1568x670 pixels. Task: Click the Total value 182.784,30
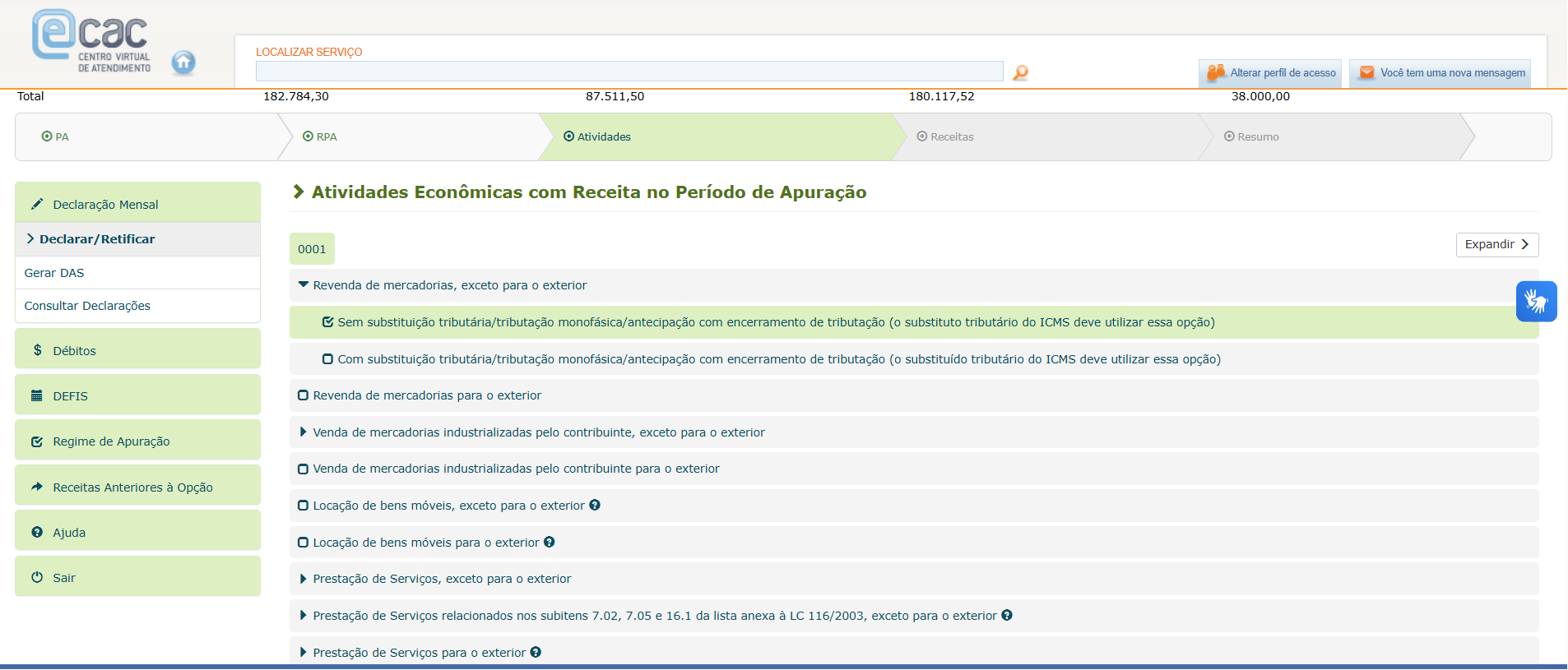coord(296,96)
